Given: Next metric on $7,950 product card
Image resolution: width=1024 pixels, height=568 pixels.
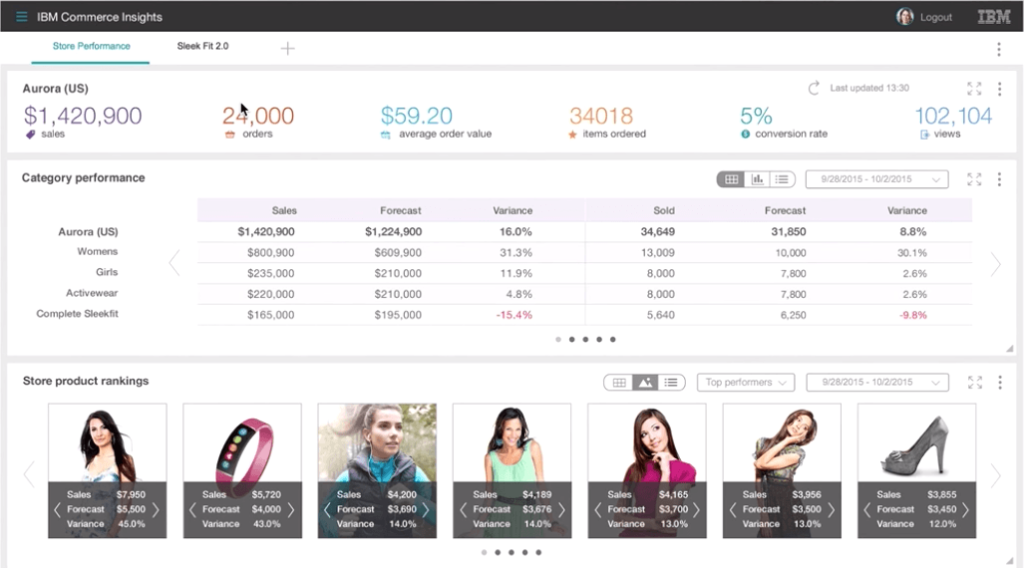Looking at the screenshot, I should 155,510.
